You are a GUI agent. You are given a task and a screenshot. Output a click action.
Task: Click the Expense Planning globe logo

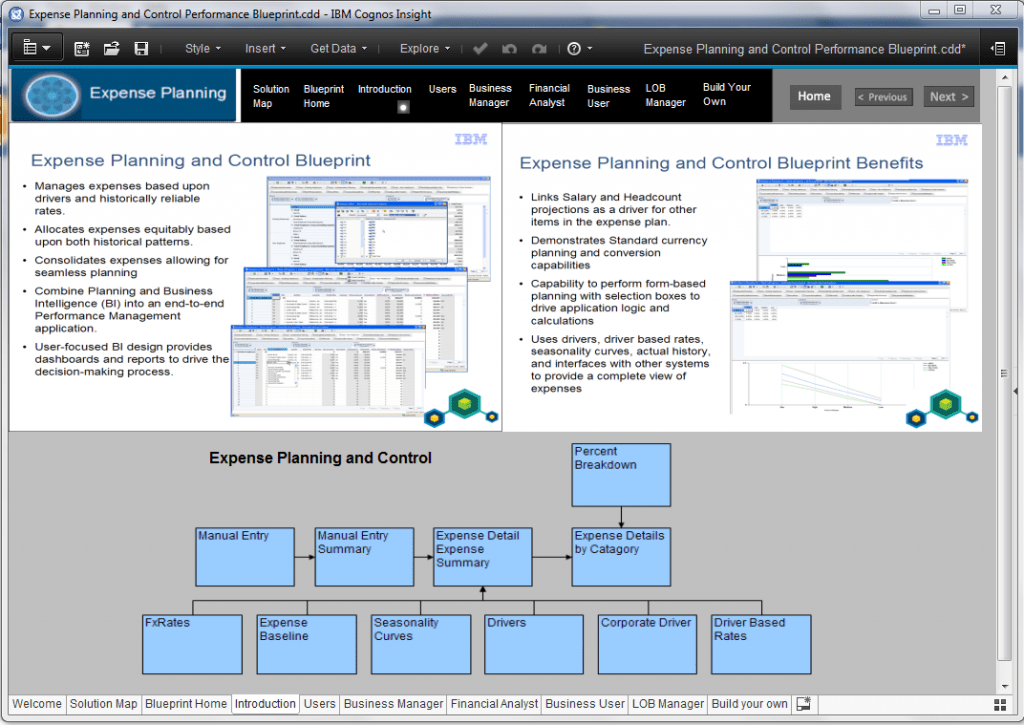(x=52, y=95)
